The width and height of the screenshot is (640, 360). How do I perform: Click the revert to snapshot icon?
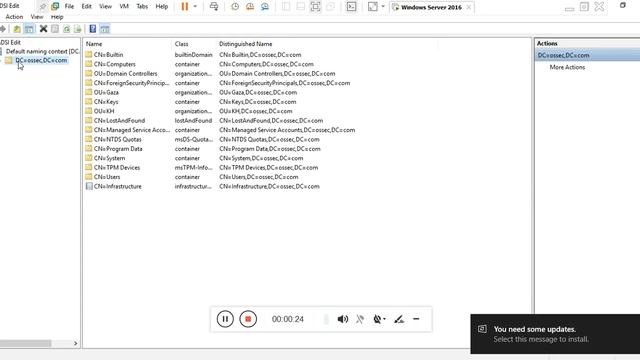coord(250,7)
